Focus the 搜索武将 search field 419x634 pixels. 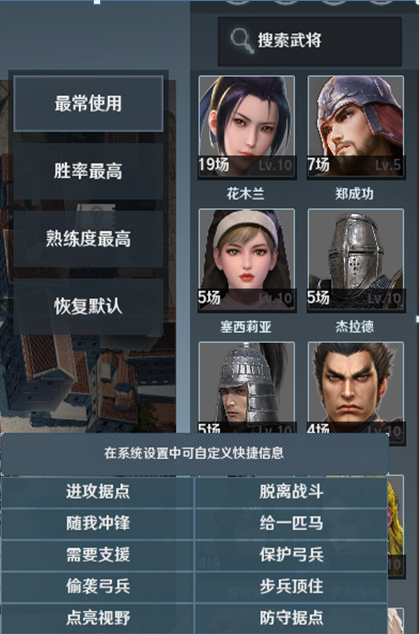(310, 41)
